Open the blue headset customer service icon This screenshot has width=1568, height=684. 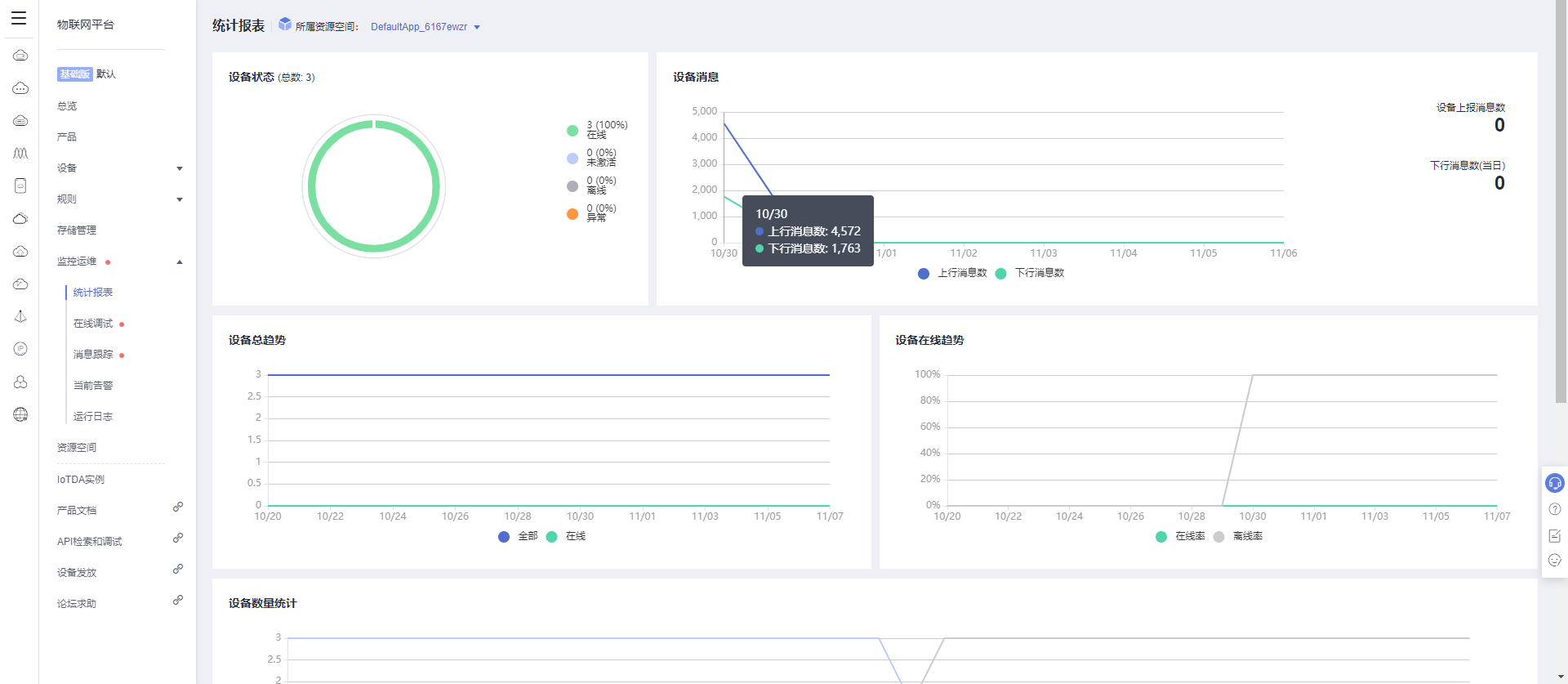(x=1555, y=483)
